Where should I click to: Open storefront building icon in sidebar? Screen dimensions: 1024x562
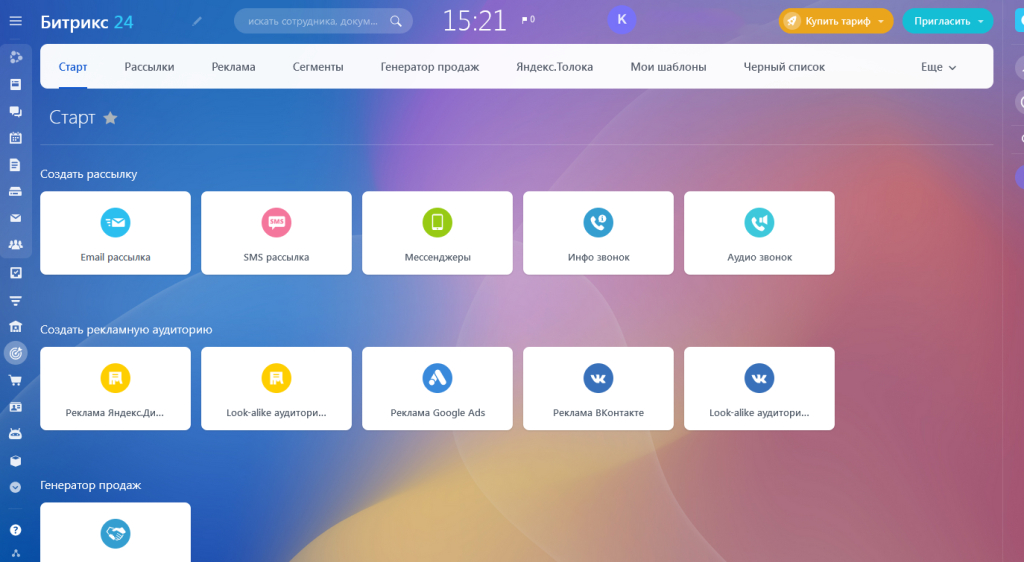pos(16,326)
